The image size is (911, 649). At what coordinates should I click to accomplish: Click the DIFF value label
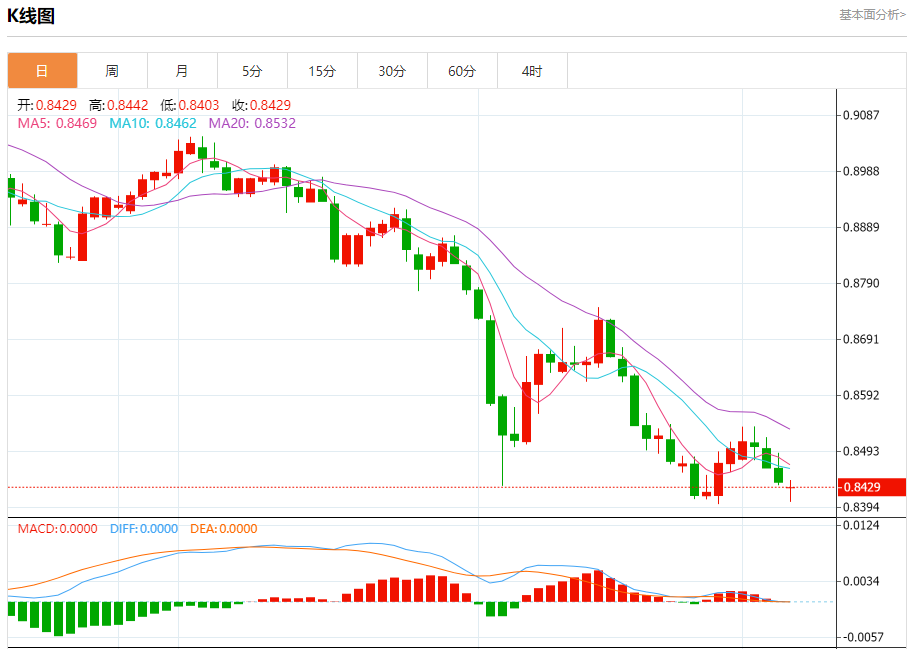(144, 529)
